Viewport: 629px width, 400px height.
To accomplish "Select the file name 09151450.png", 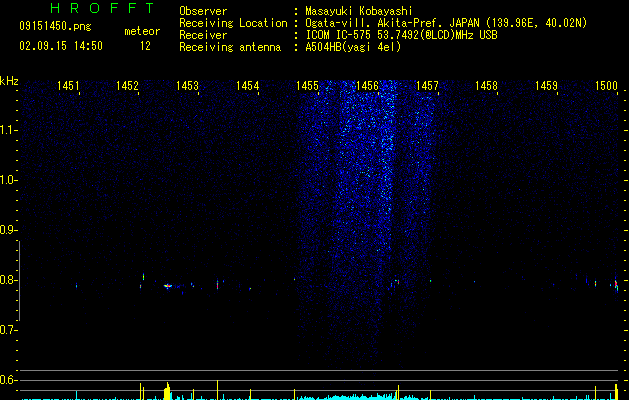I will pos(55,27).
